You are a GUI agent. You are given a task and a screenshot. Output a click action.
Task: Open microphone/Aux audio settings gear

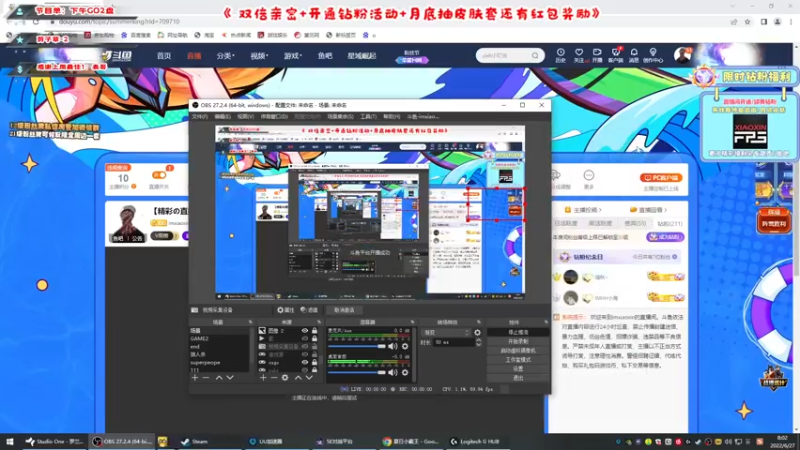tap(405, 346)
